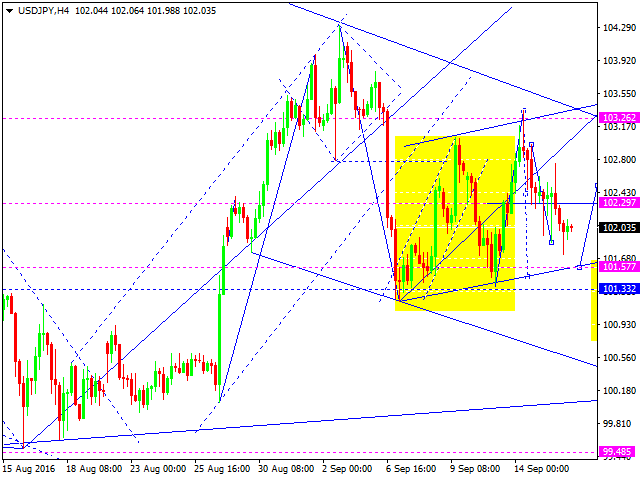The width and height of the screenshot is (640, 480).
Task: Select the USDJPY,H4 chart title text
Action: pos(43,11)
